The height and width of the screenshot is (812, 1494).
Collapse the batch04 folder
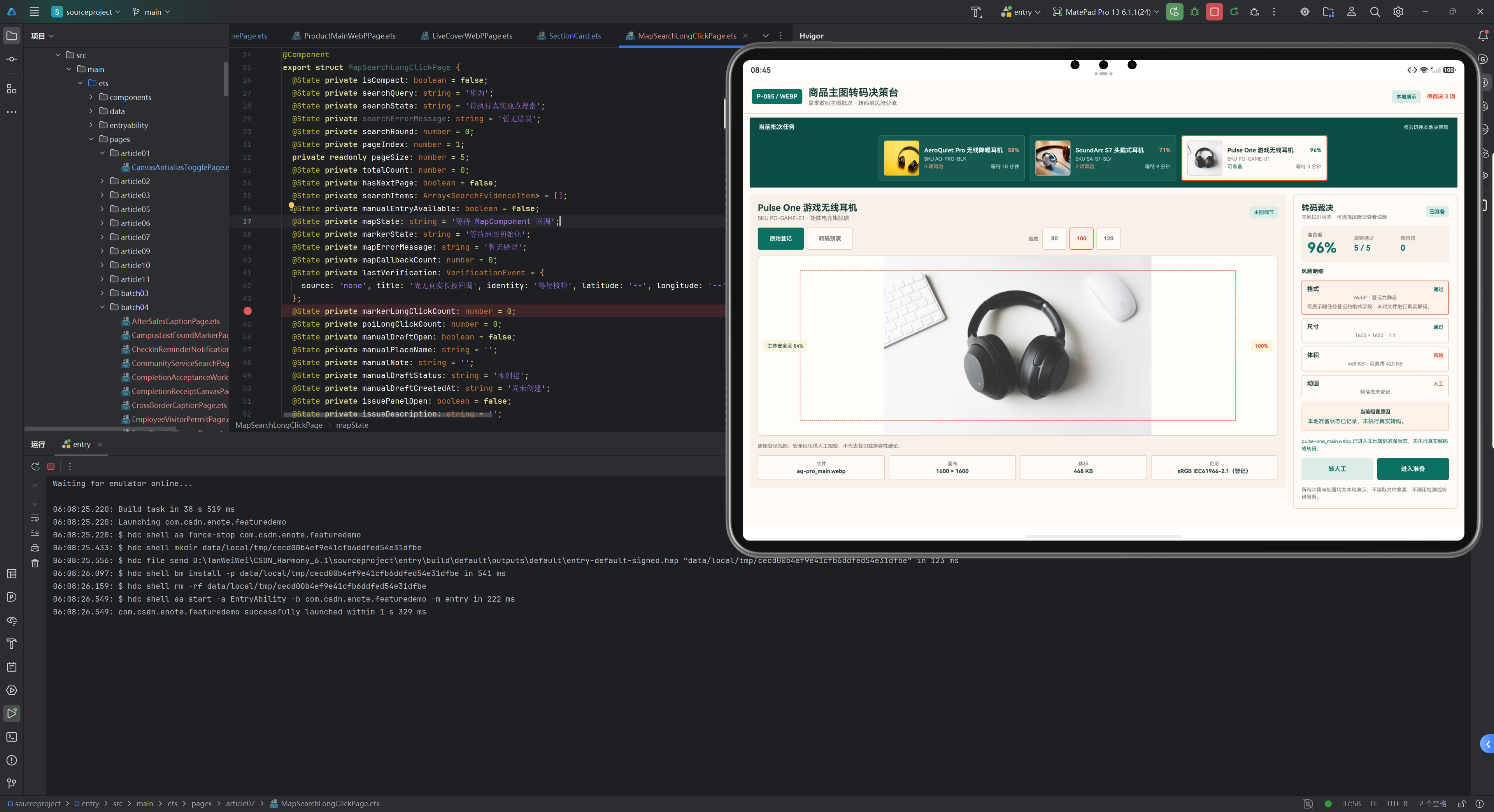click(x=102, y=307)
